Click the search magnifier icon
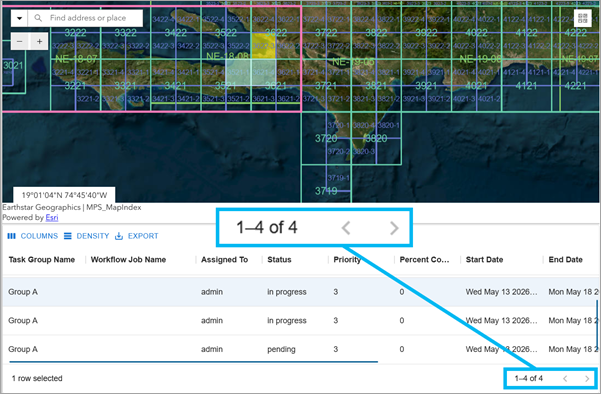This screenshot has height=394, width=601. [x=38, y=18]
